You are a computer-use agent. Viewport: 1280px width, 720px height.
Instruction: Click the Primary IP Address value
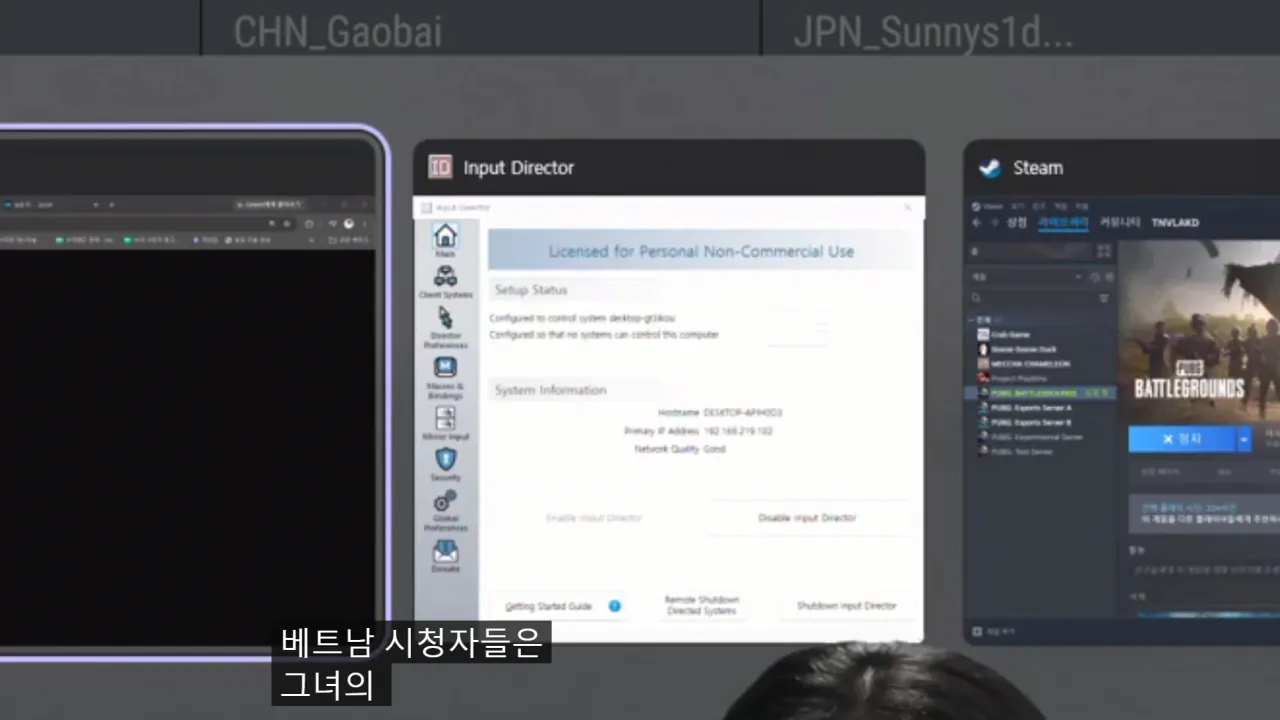coord(738,431)
